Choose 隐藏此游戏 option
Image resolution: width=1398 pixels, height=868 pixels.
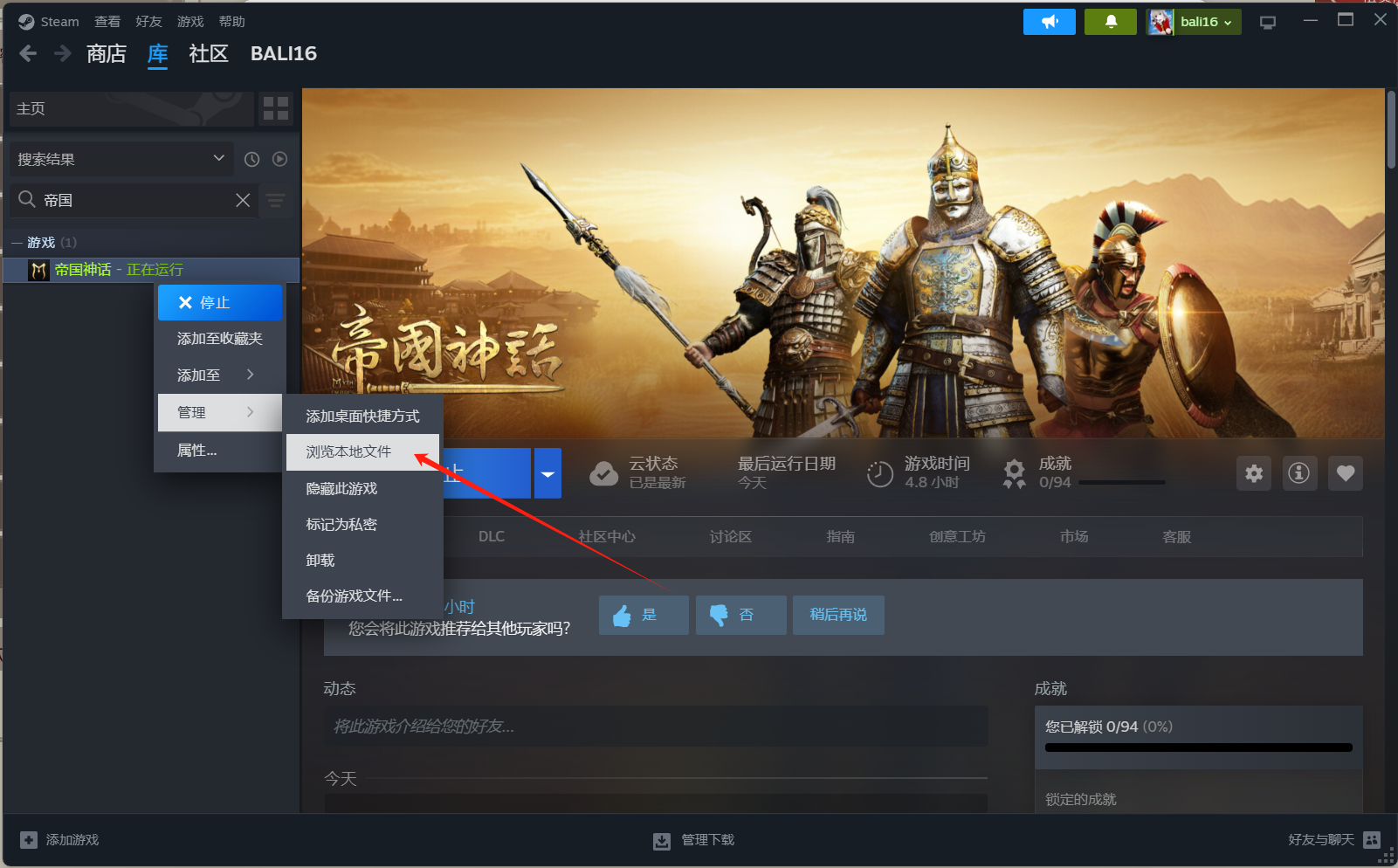[362, 488]
